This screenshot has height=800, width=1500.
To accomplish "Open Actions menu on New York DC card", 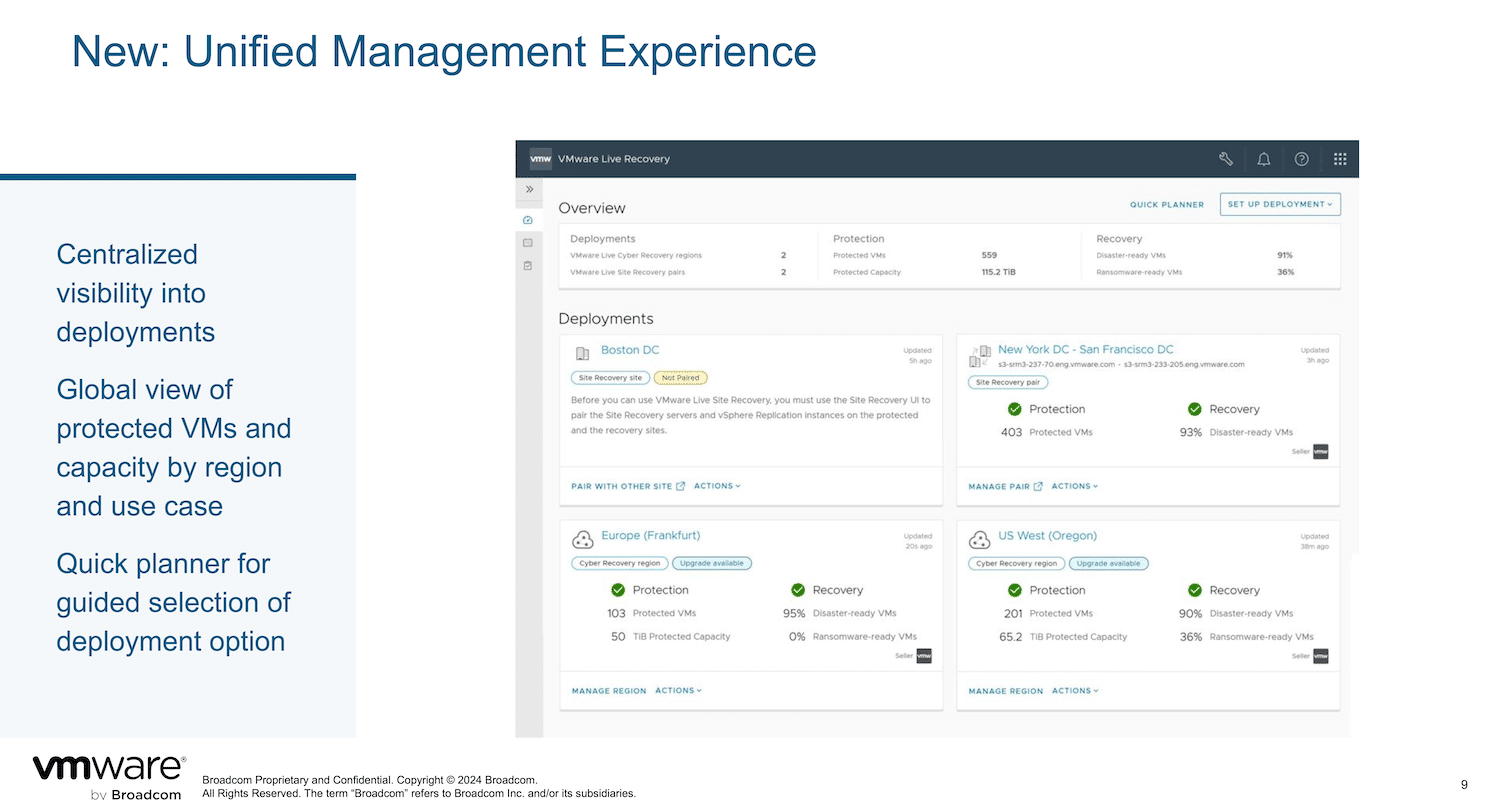I will point(1075,486).
